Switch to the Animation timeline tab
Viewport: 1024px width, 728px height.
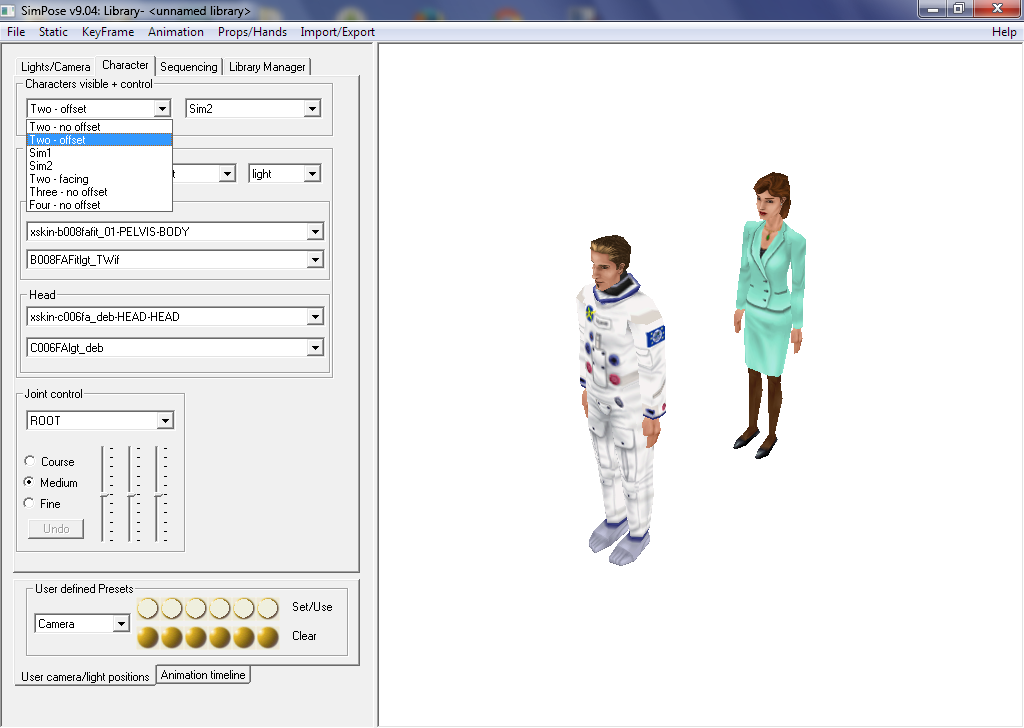[203, 675]
